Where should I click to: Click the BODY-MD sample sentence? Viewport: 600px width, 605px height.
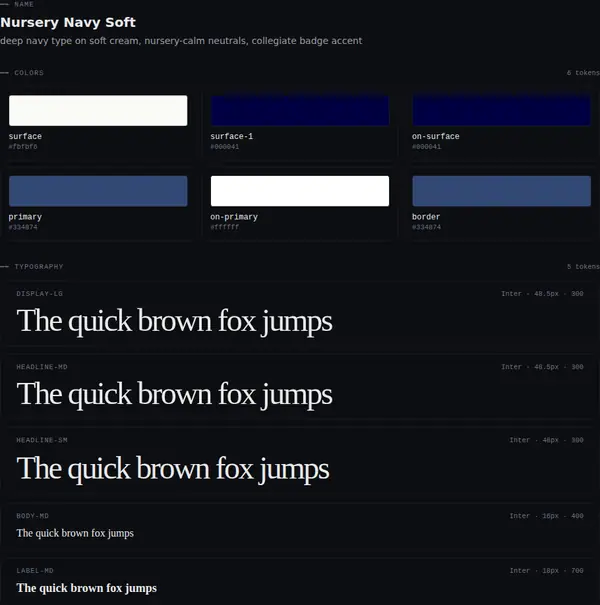tap(75, 534)
